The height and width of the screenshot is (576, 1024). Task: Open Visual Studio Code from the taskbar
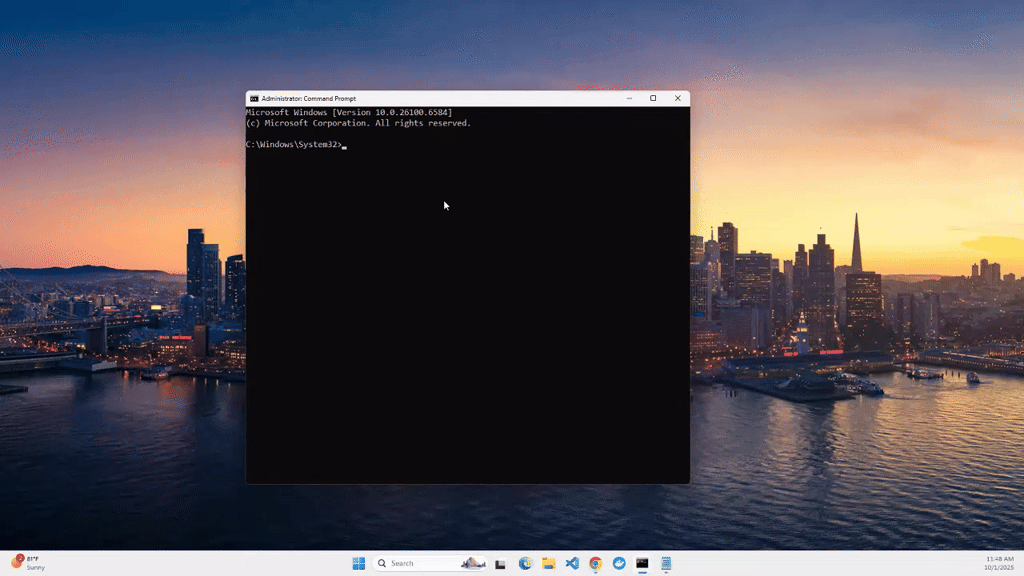point(572,564)
